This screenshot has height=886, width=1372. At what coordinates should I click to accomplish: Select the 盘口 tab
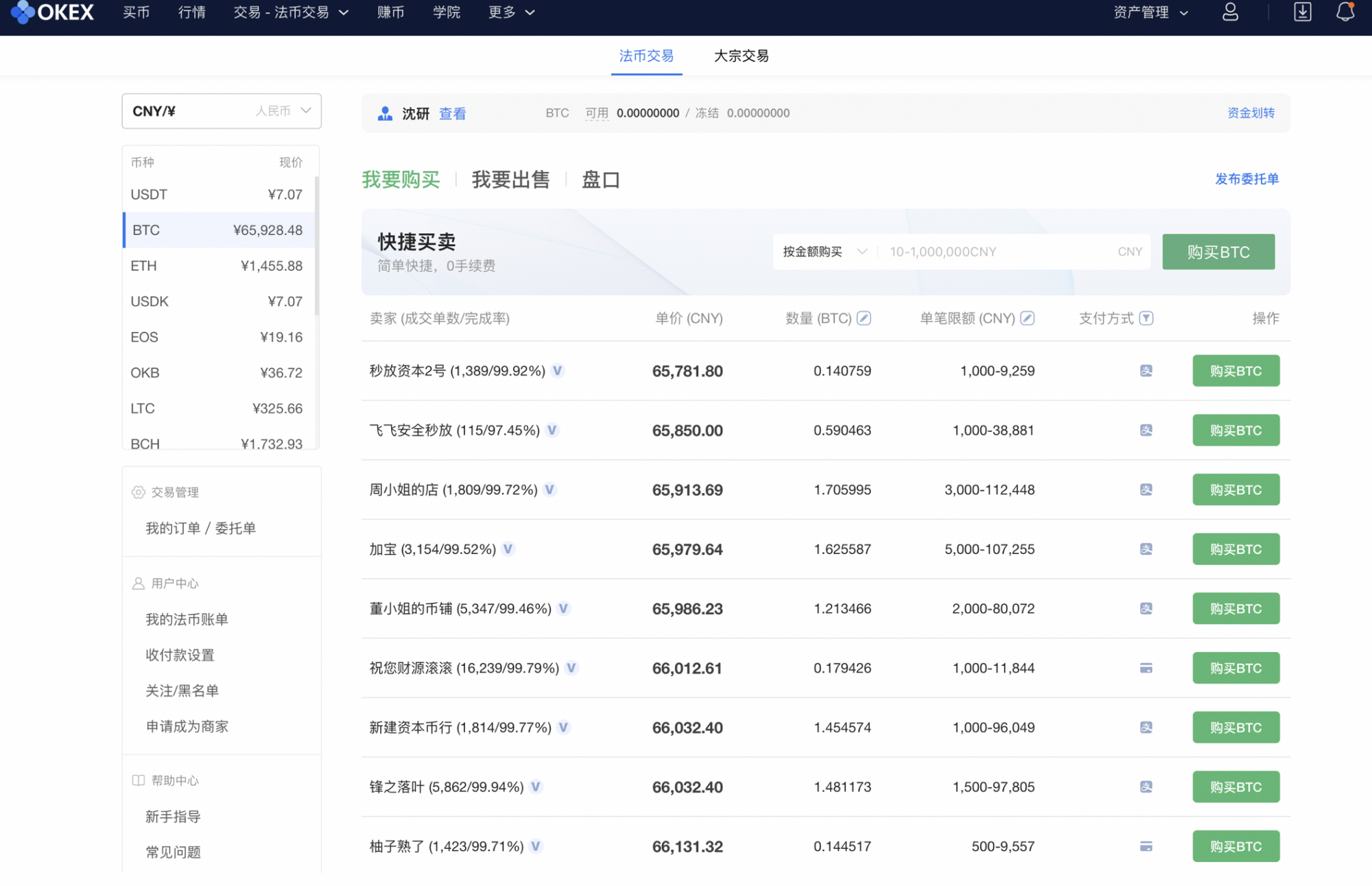click(601, 180)
